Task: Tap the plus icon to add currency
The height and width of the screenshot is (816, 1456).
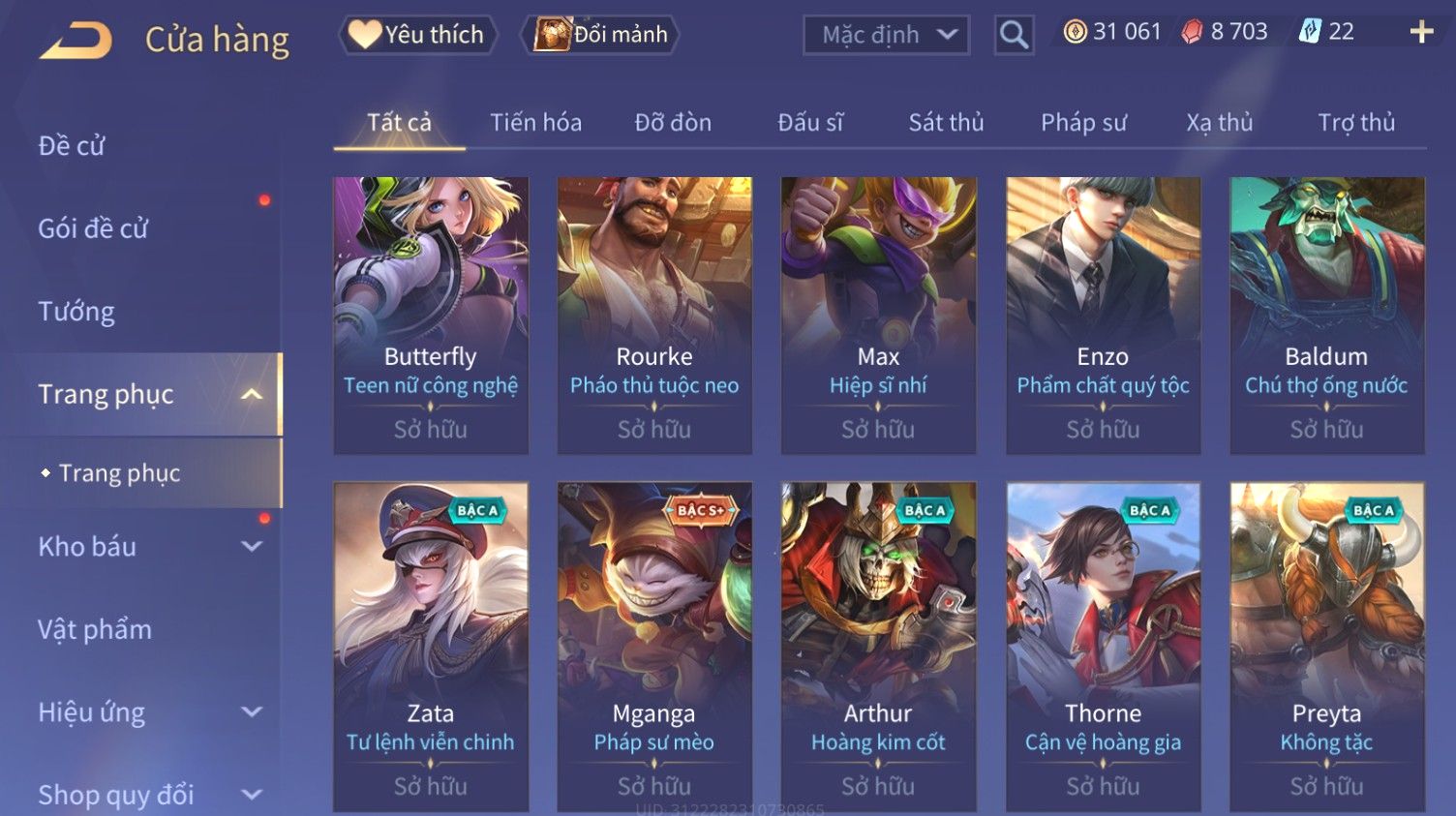Action: pos(1421,32)
